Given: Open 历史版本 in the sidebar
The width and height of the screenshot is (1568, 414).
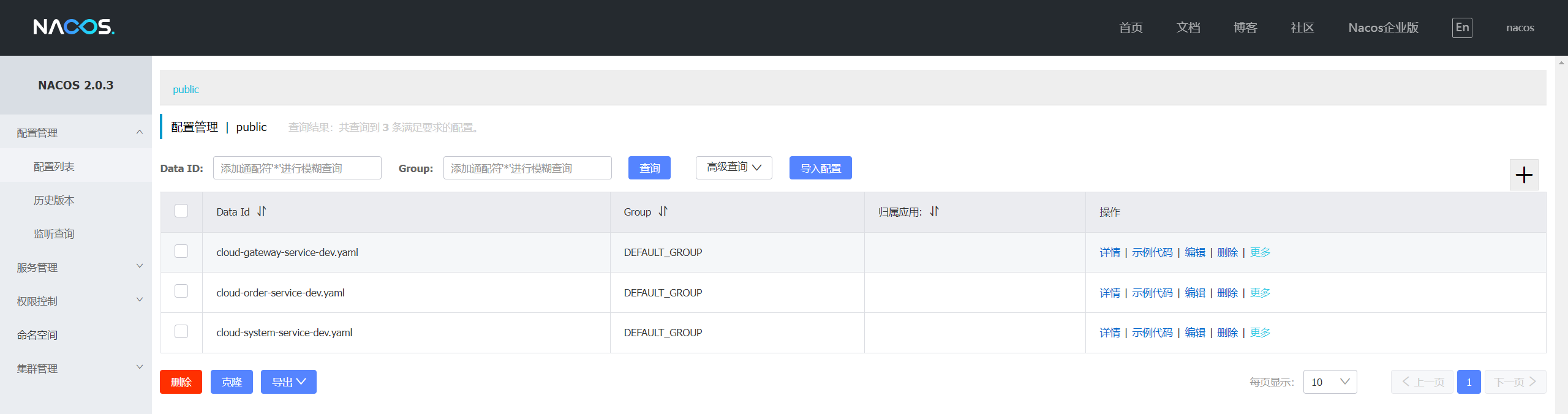Looking at the screenshot, I should tap(54, 200).
